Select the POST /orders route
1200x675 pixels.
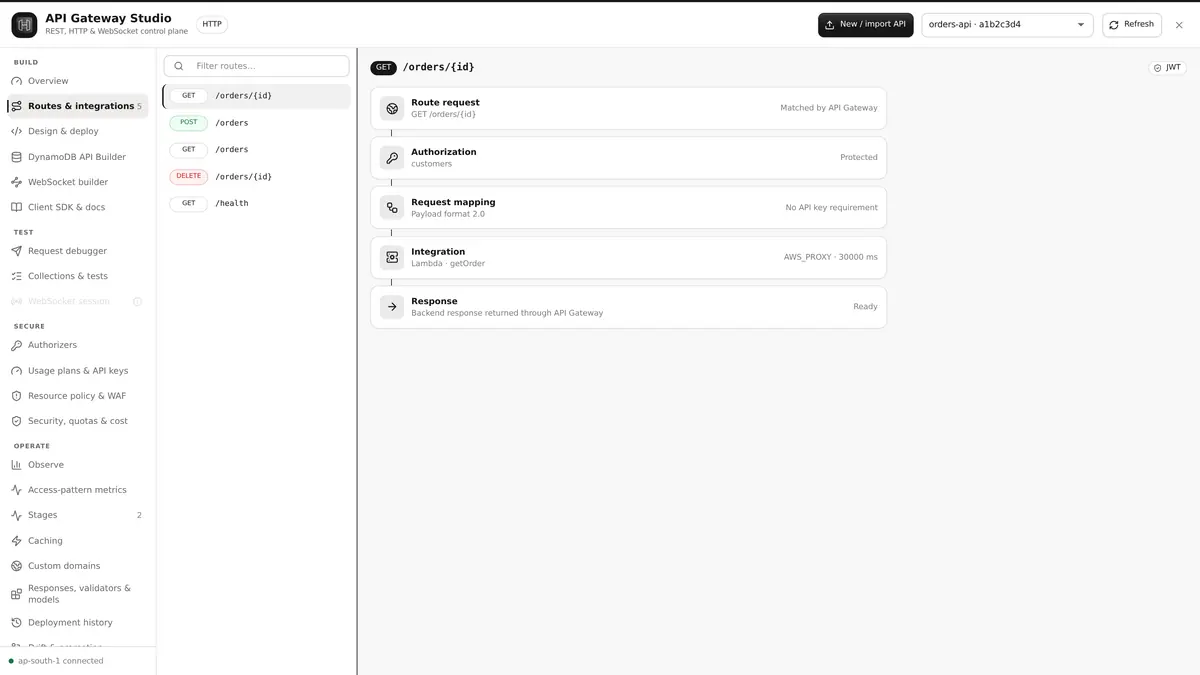[x=257, y=123]
